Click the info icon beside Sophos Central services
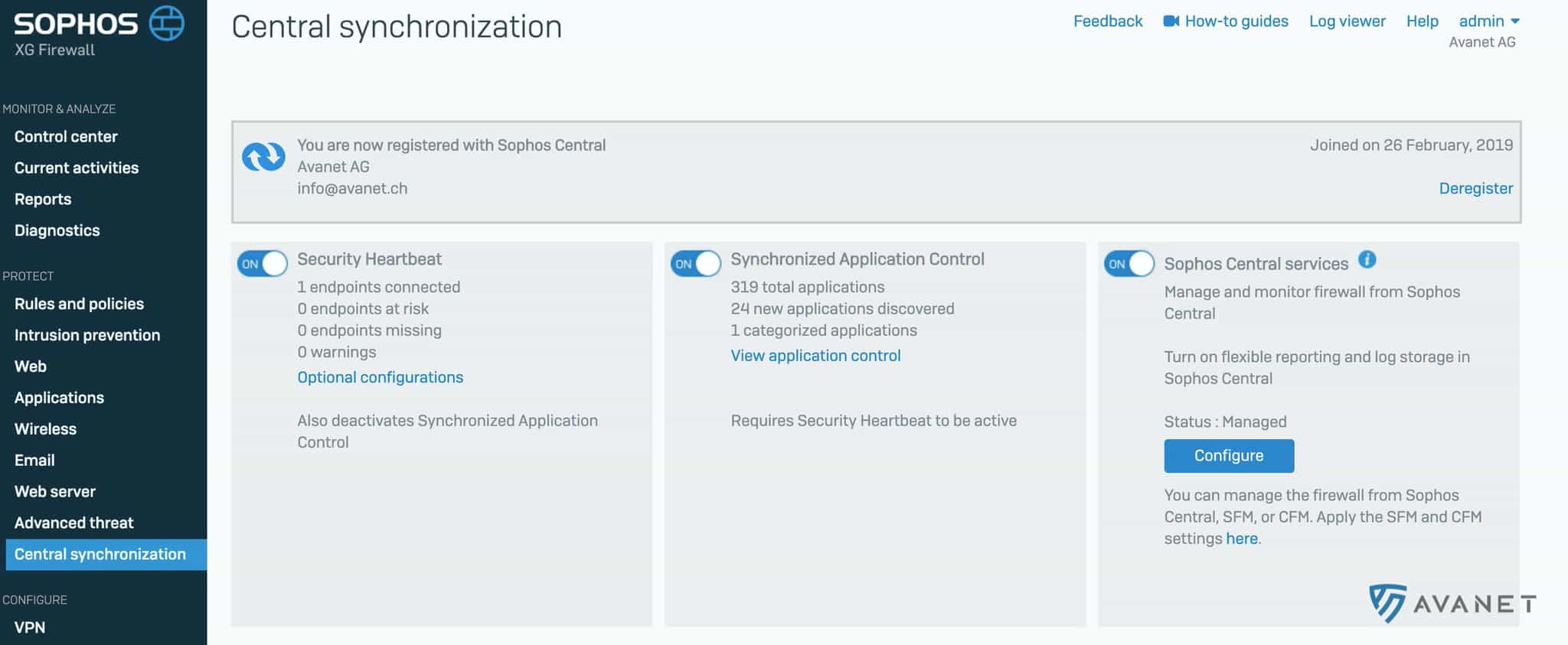This screenshot has height=645, width=1568. pyautogui.click(x=1367, y=260)
